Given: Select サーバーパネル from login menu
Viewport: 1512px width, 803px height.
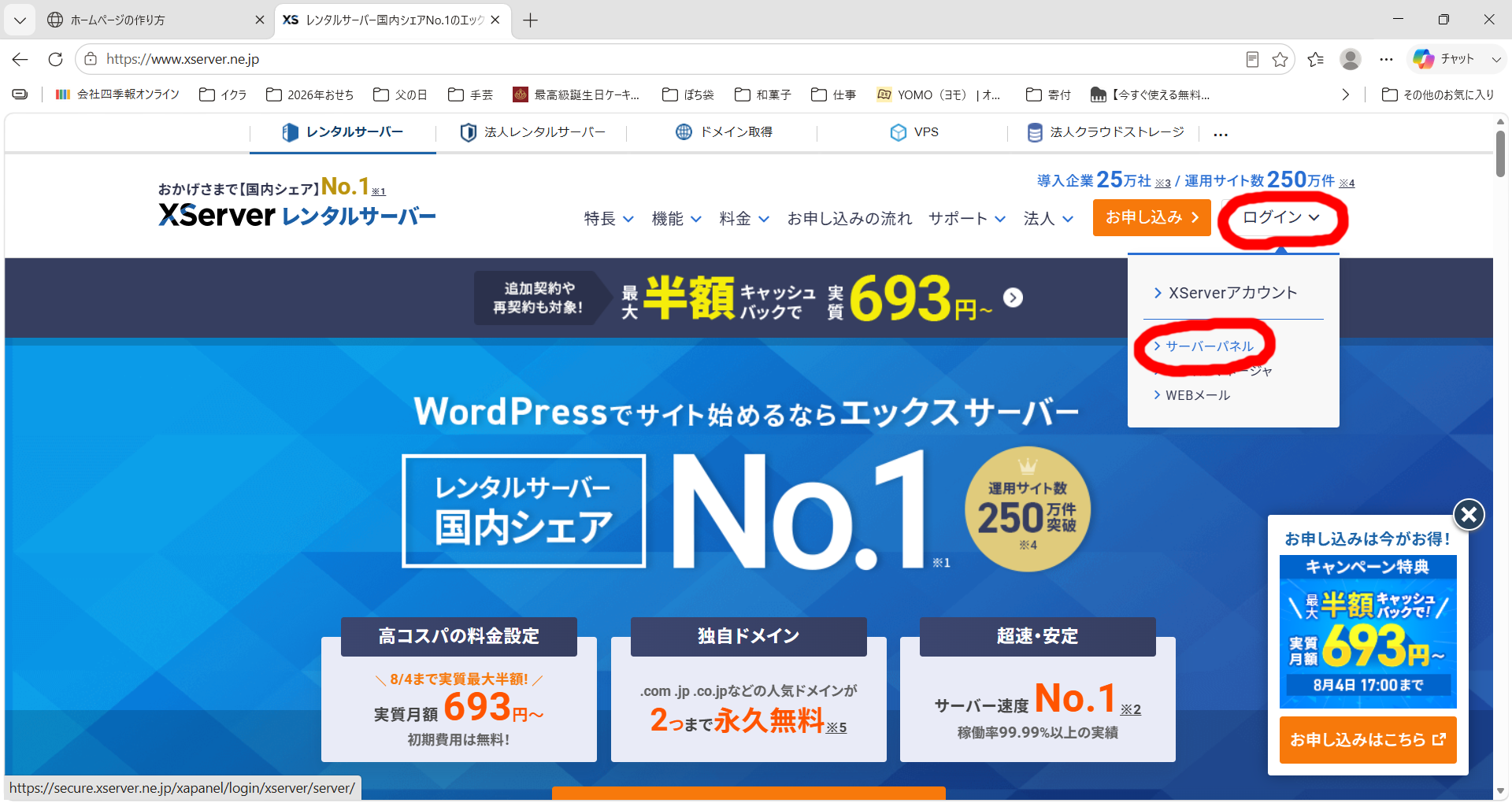Looking at the screenshot, I should [x=1203, y=346].
